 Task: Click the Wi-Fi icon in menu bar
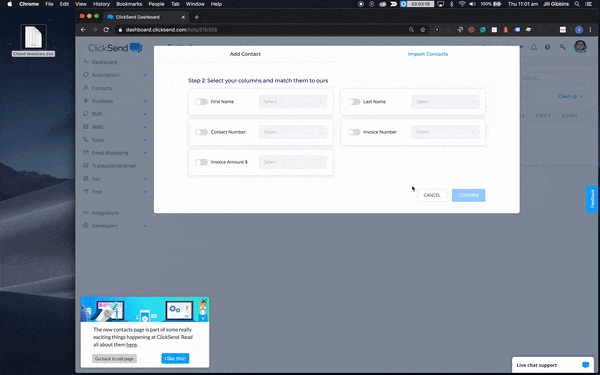[462, 4]
